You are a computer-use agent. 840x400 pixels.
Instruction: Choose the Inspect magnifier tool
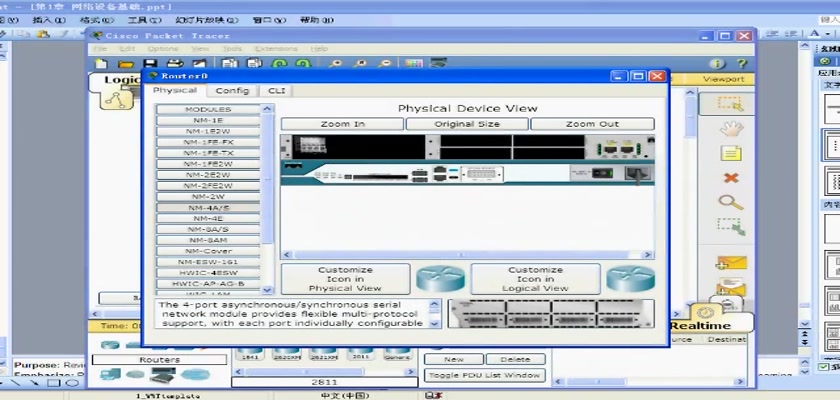731,202
